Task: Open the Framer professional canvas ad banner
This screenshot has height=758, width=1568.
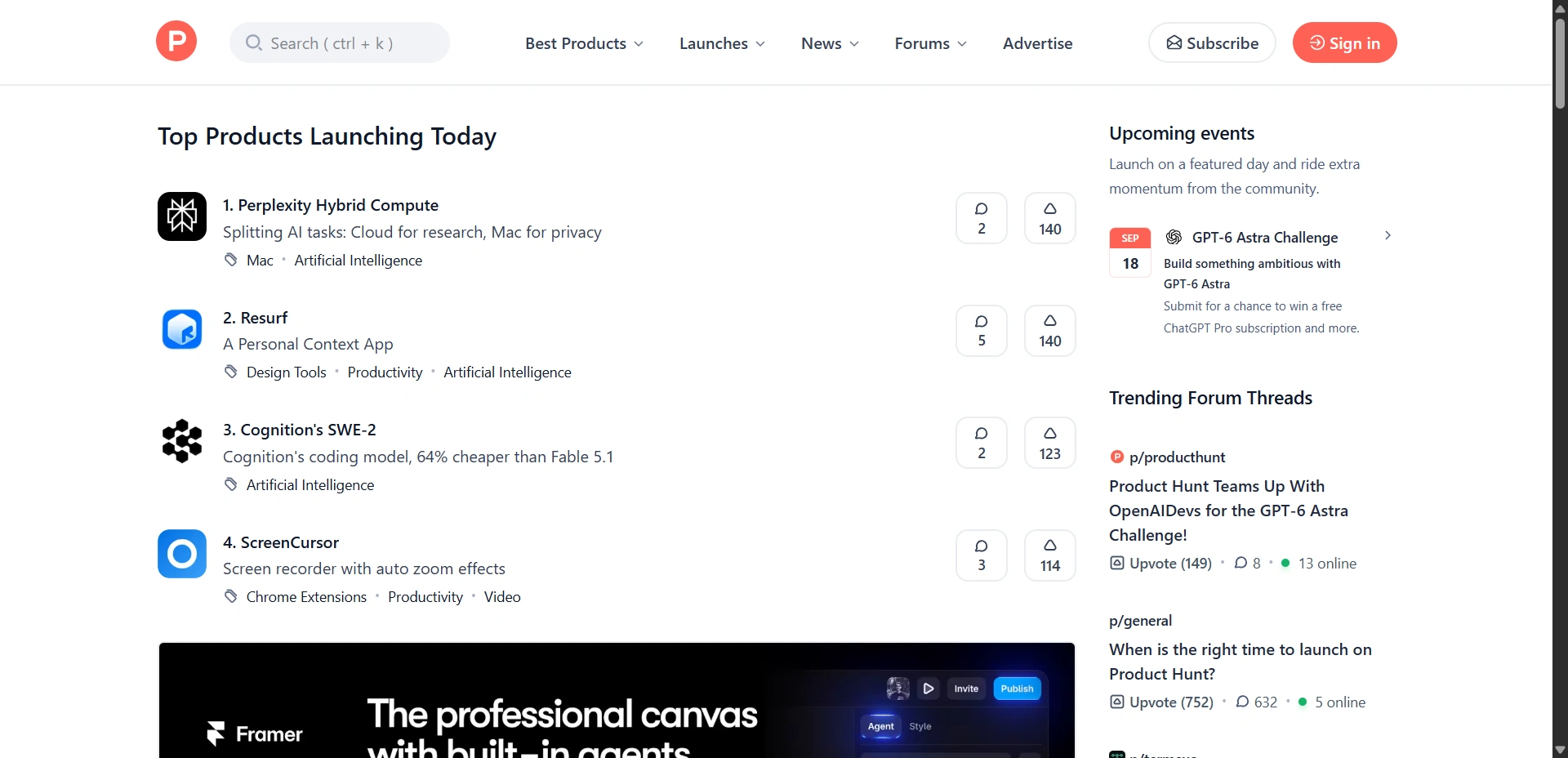Action: (617, 700)
